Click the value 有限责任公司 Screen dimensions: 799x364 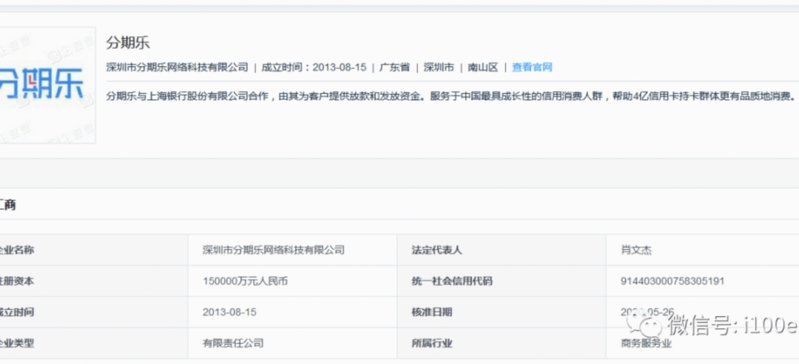point(233,343)
